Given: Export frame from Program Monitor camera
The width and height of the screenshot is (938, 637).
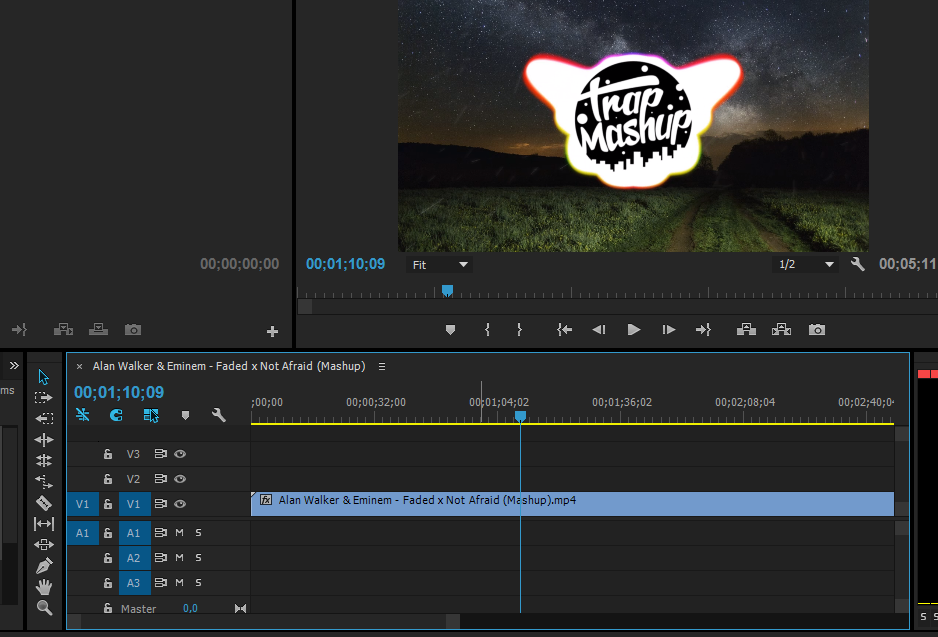Looking at the screenshot, I should coord(817,330).
